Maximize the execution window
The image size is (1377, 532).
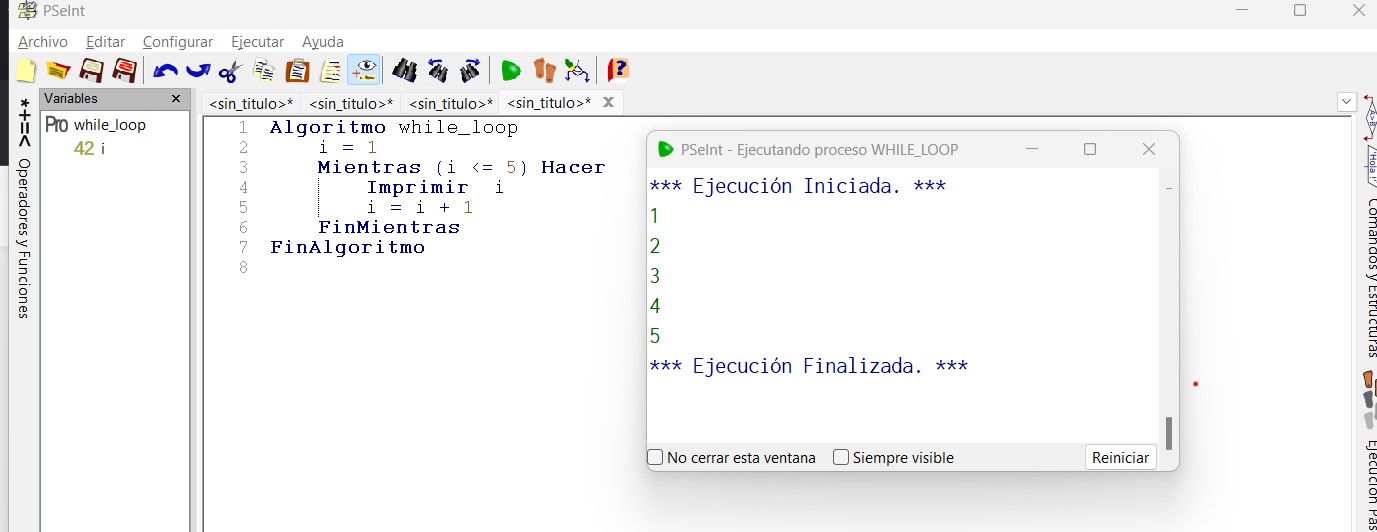1090,149
